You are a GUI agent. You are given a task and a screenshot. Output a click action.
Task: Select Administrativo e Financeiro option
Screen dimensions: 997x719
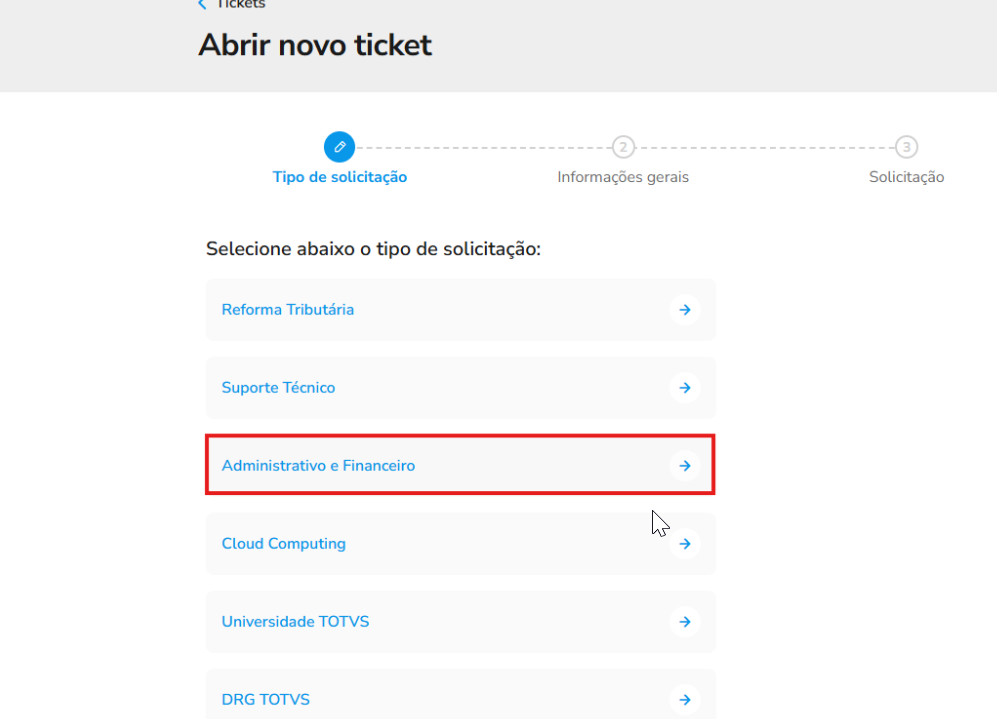[461, 465]
